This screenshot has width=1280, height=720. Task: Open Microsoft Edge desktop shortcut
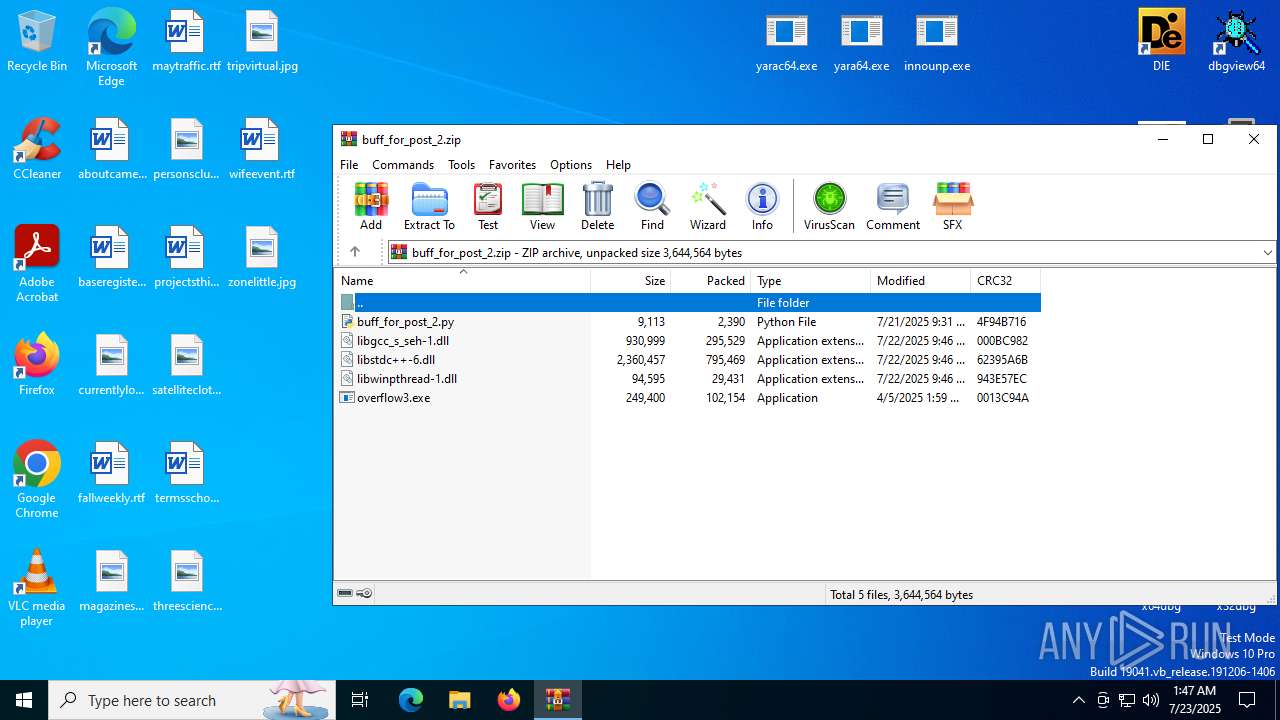[x=111, y=48]
